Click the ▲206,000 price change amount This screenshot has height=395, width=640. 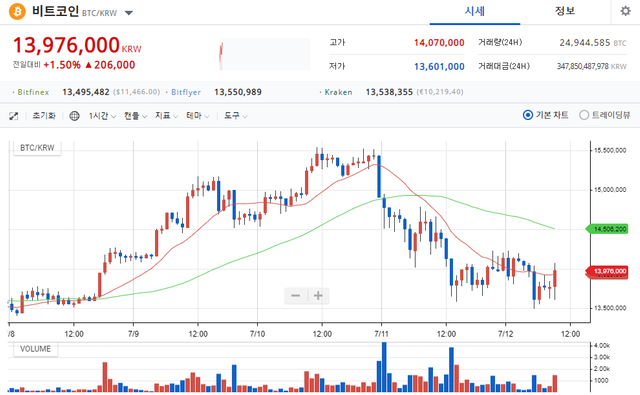tap(110, 65)
